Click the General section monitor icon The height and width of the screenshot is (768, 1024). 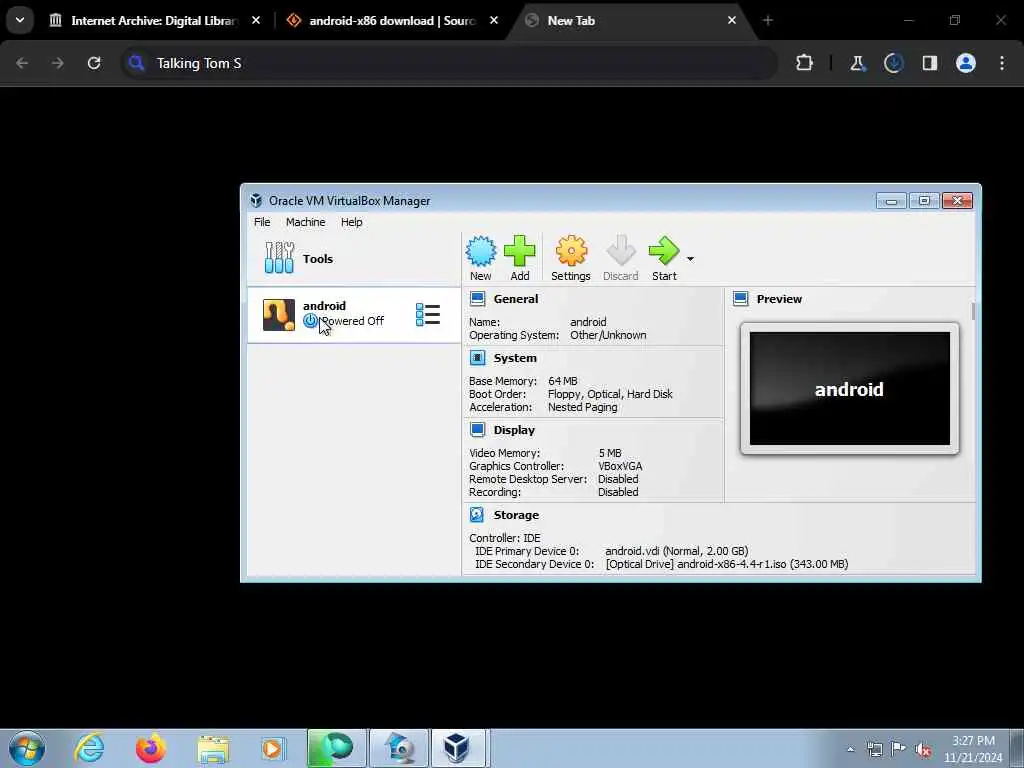477,299
